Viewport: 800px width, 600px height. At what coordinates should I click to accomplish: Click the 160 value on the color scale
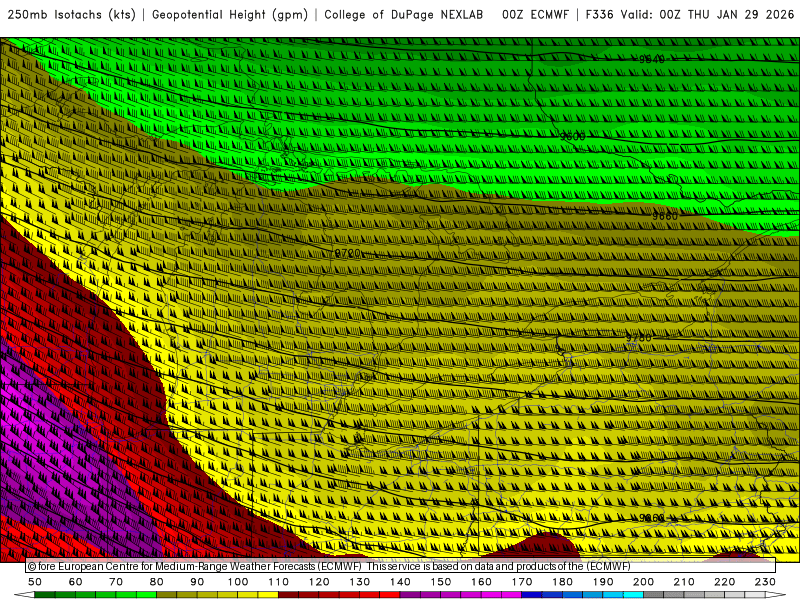[481, 582]
